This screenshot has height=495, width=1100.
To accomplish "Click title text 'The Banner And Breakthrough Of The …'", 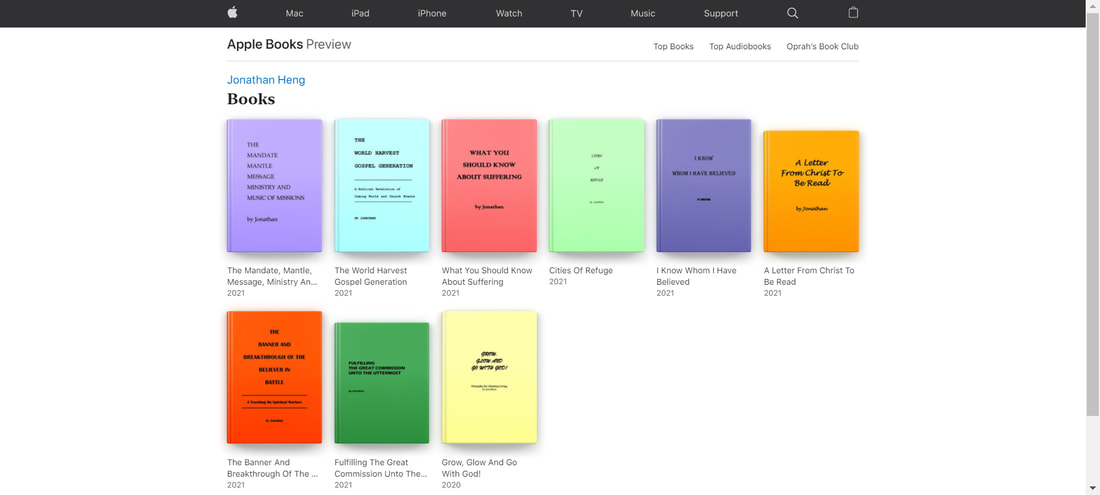I will [x=272, y=468].
